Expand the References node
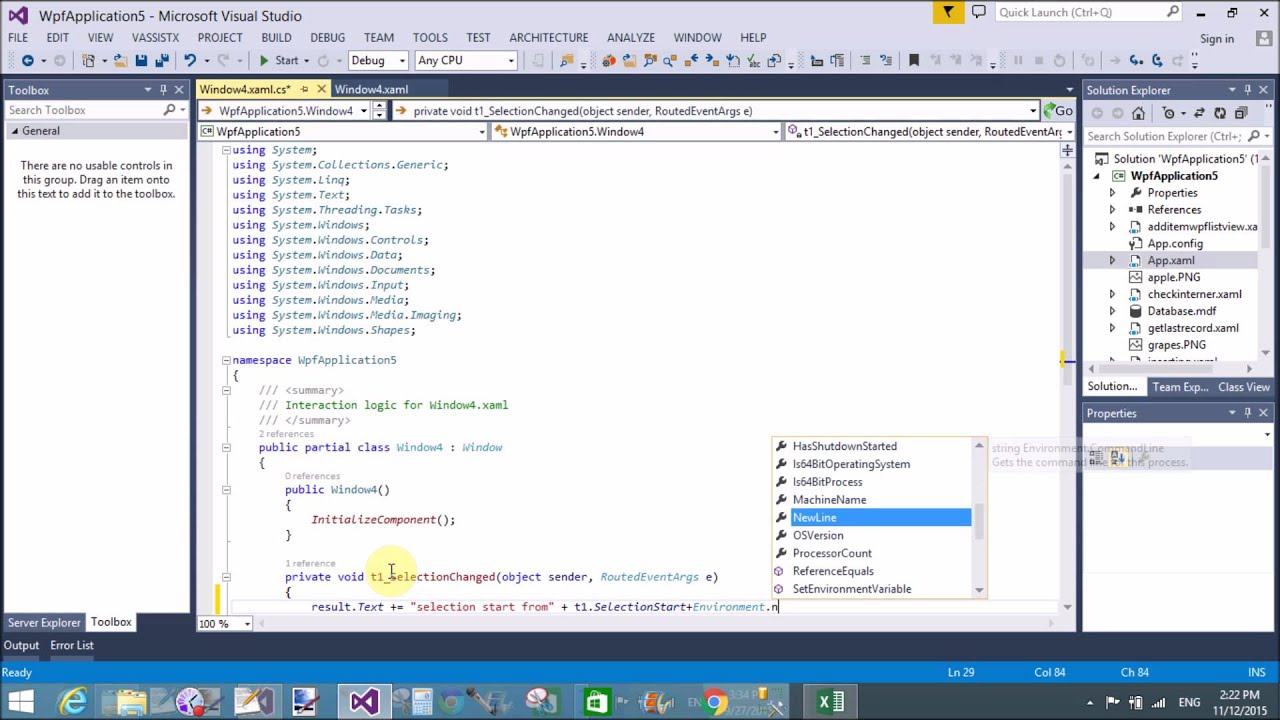This screenshot has height=720, width=1280. [1112, 210]
